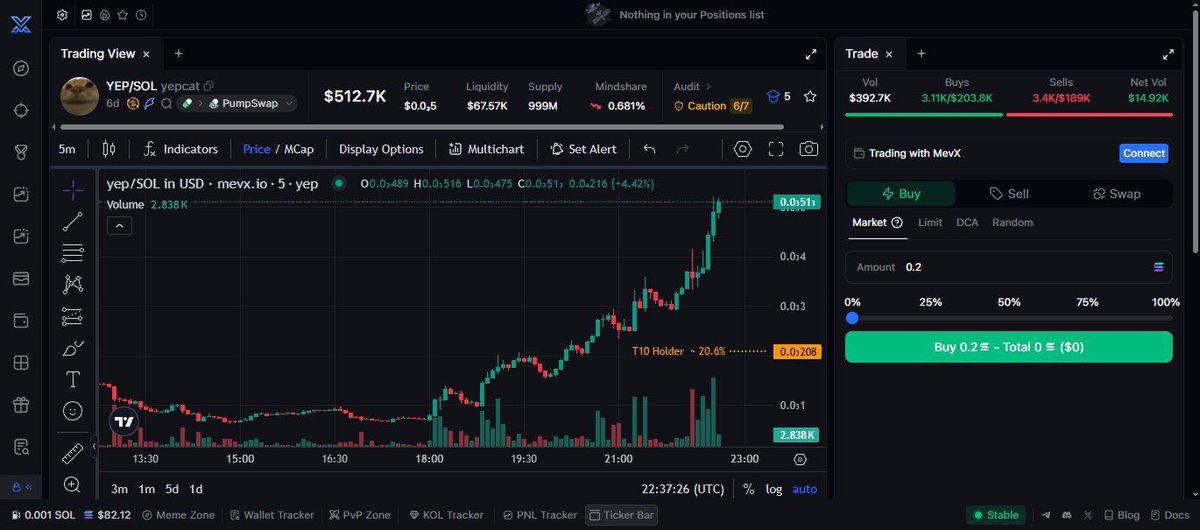Toggle the Ticker Bar in footer

pyautogui.click(x=621, y=515)
